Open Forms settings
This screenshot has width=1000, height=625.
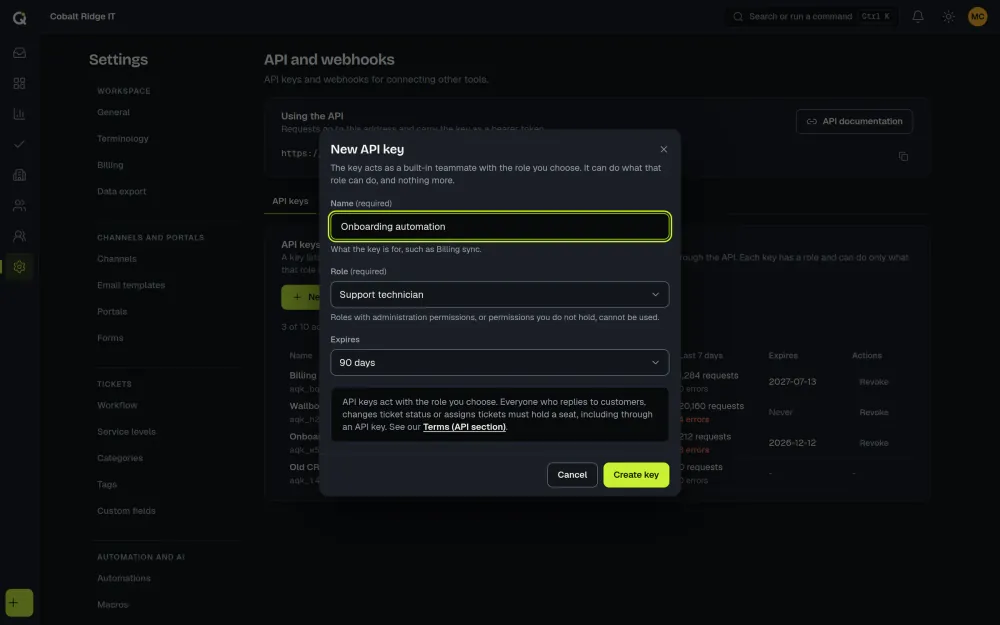pos(110,338)
